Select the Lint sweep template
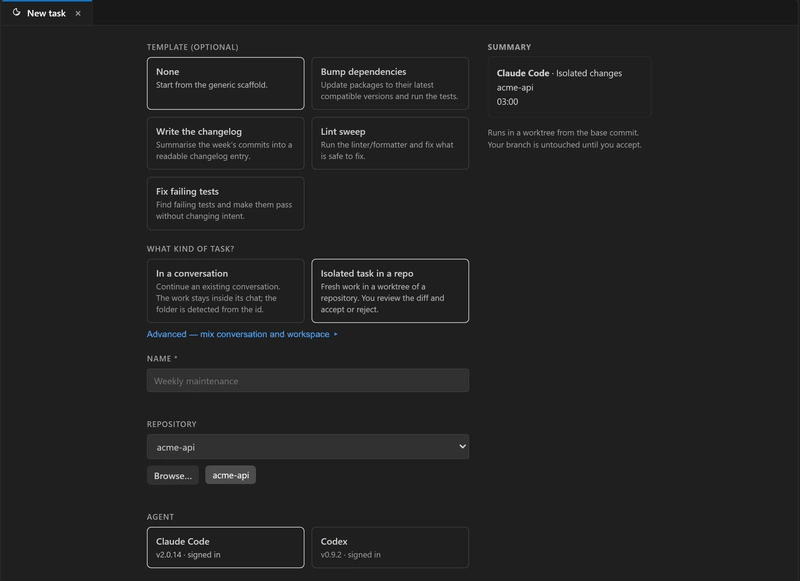 point(390,143)
